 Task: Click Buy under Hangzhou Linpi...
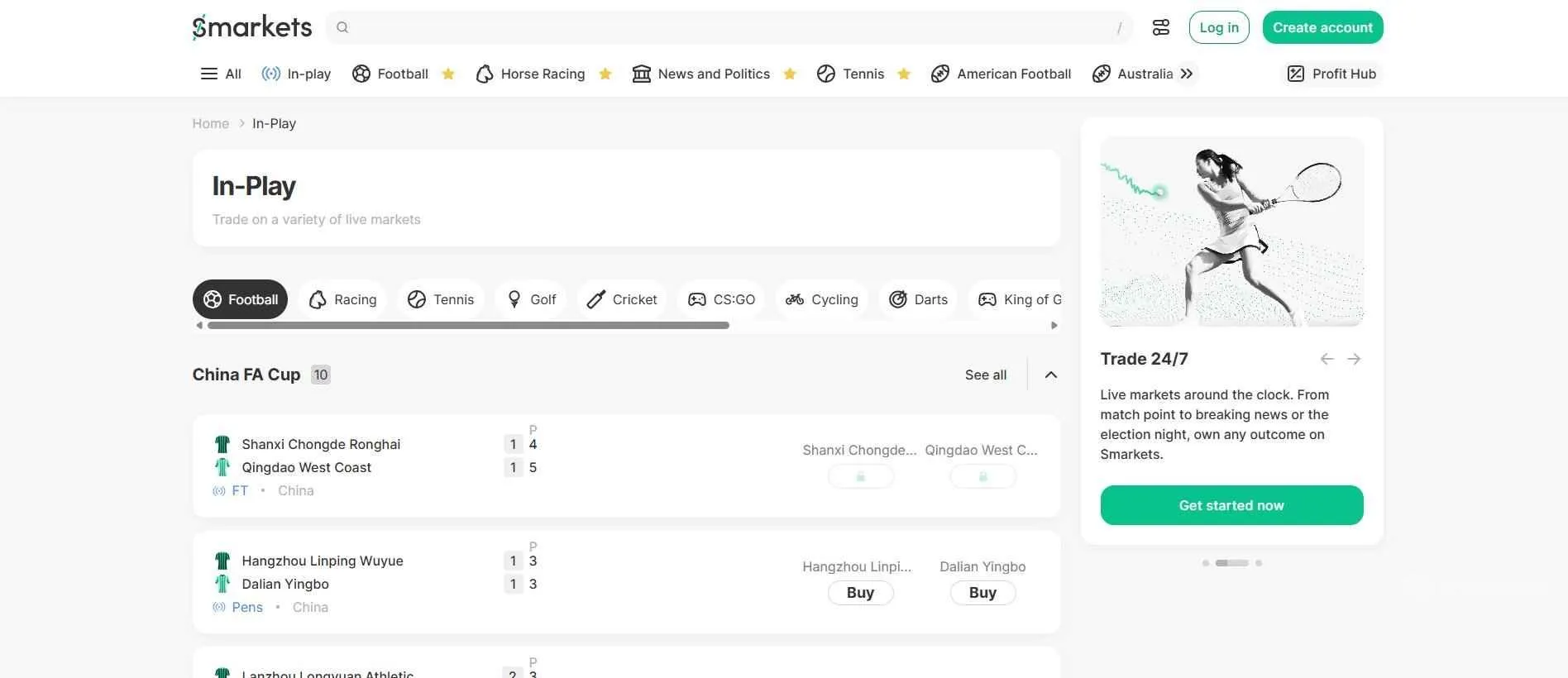coord(860,593)
